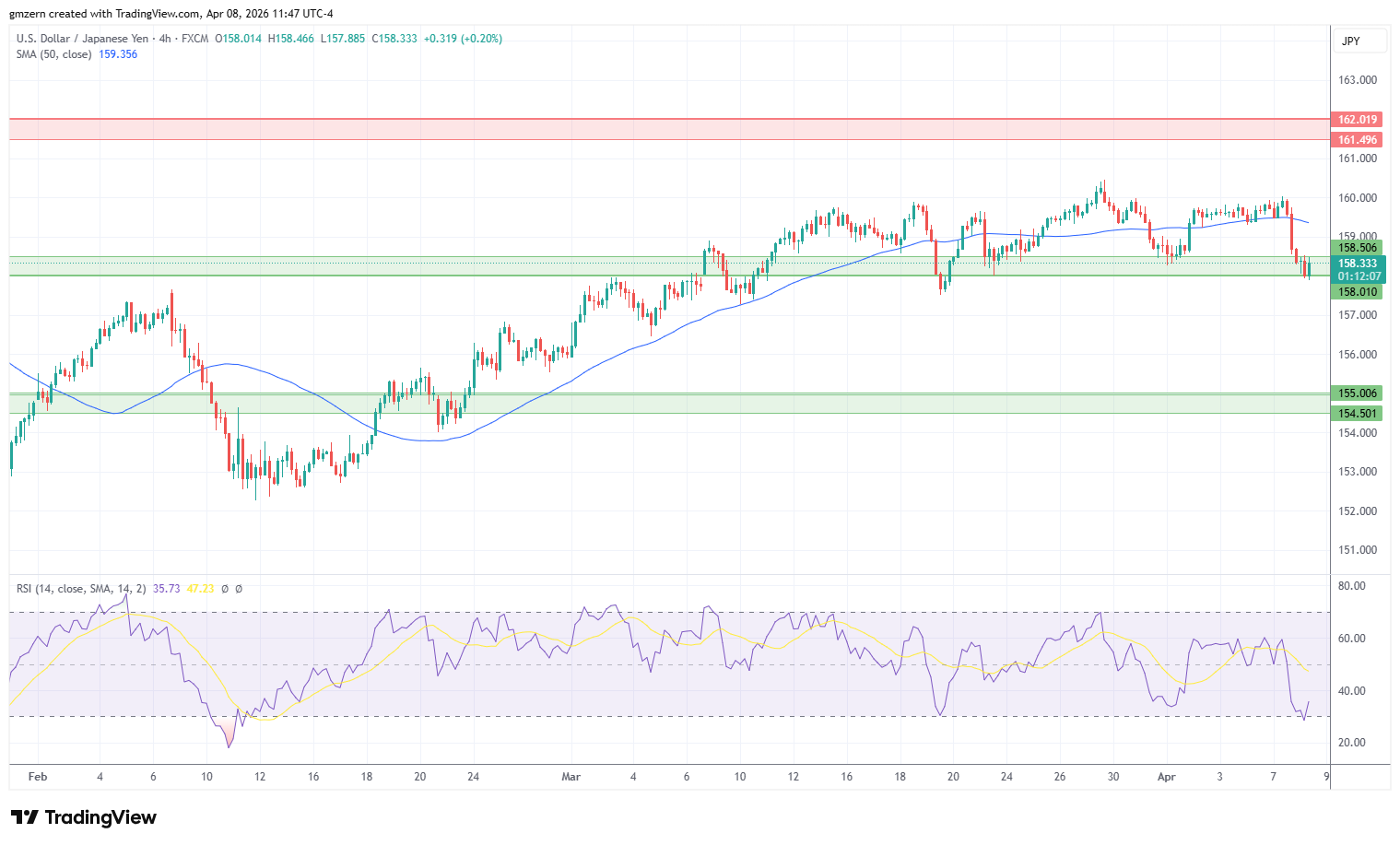Click the "gmzern created with TradingView.com" caption
This screenshot has height=845, width=1400.
[104, 14]
